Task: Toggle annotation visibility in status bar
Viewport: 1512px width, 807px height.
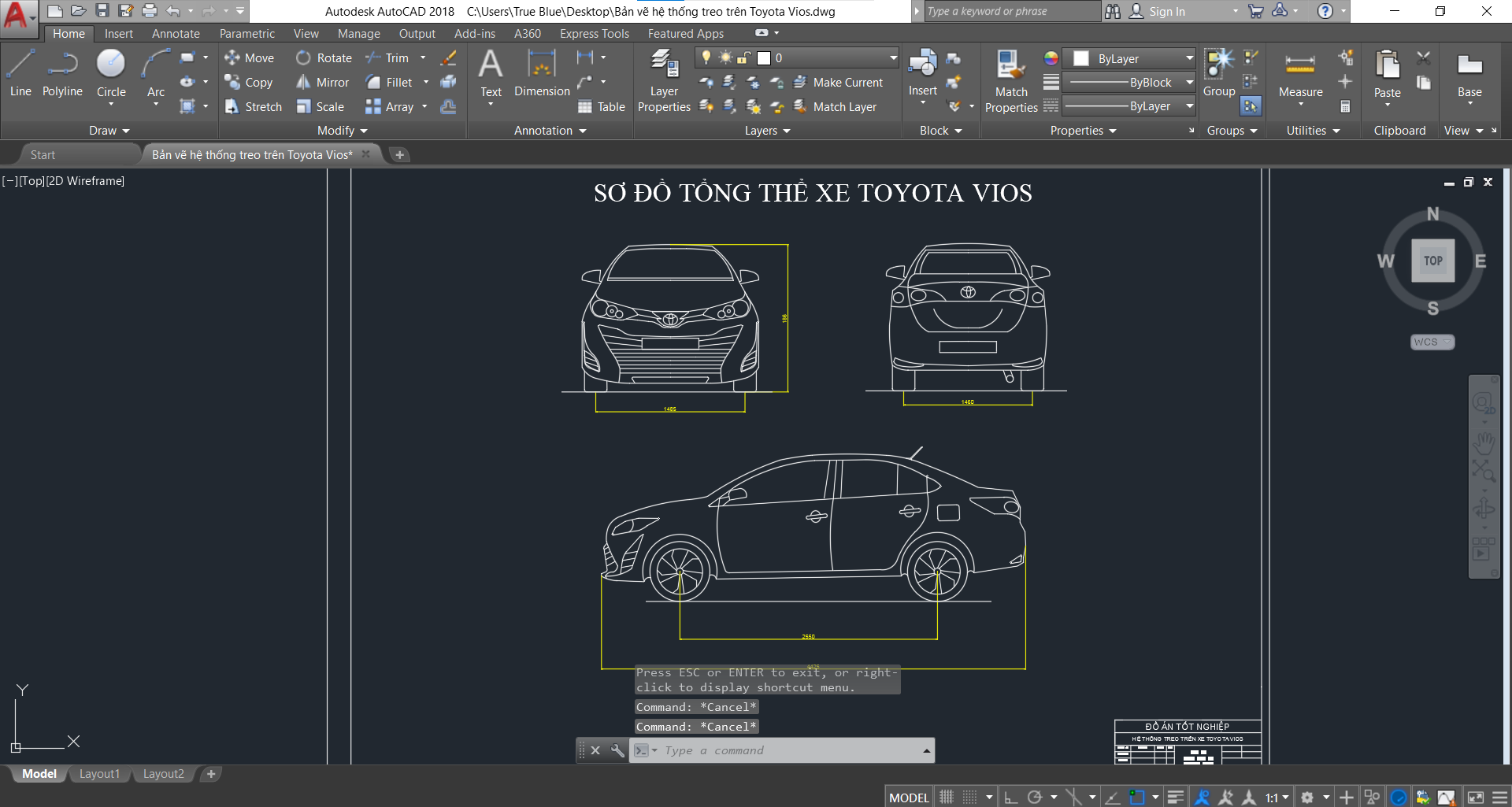Action: 1202,797
